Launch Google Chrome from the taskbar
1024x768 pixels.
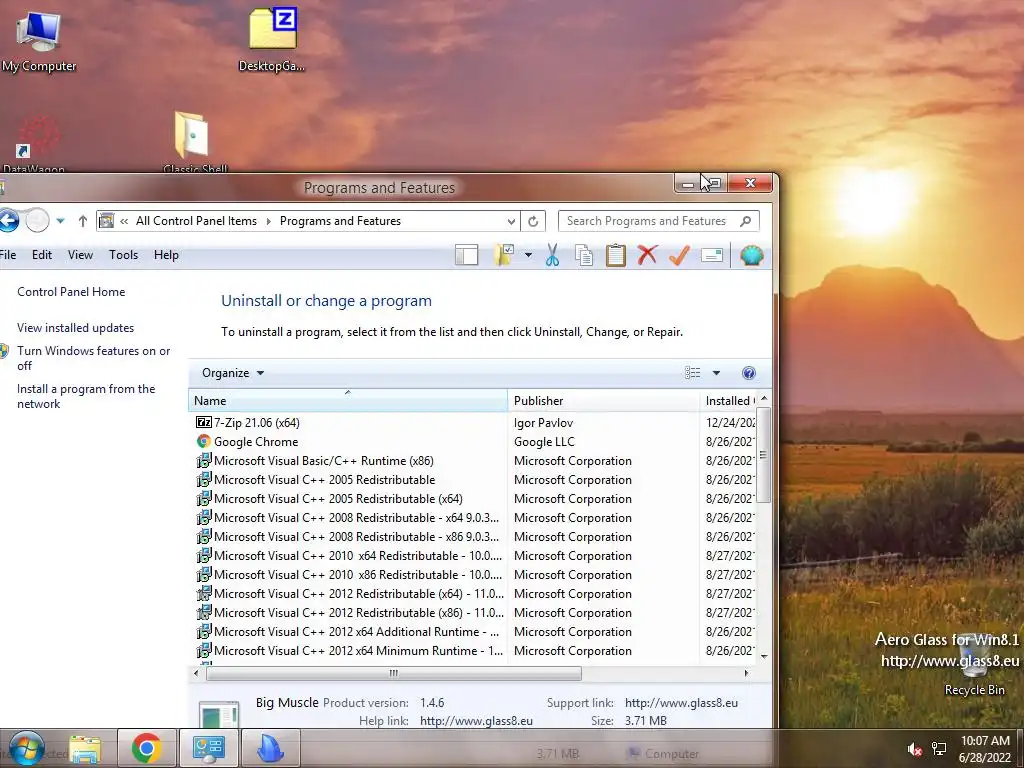point(147,748)
